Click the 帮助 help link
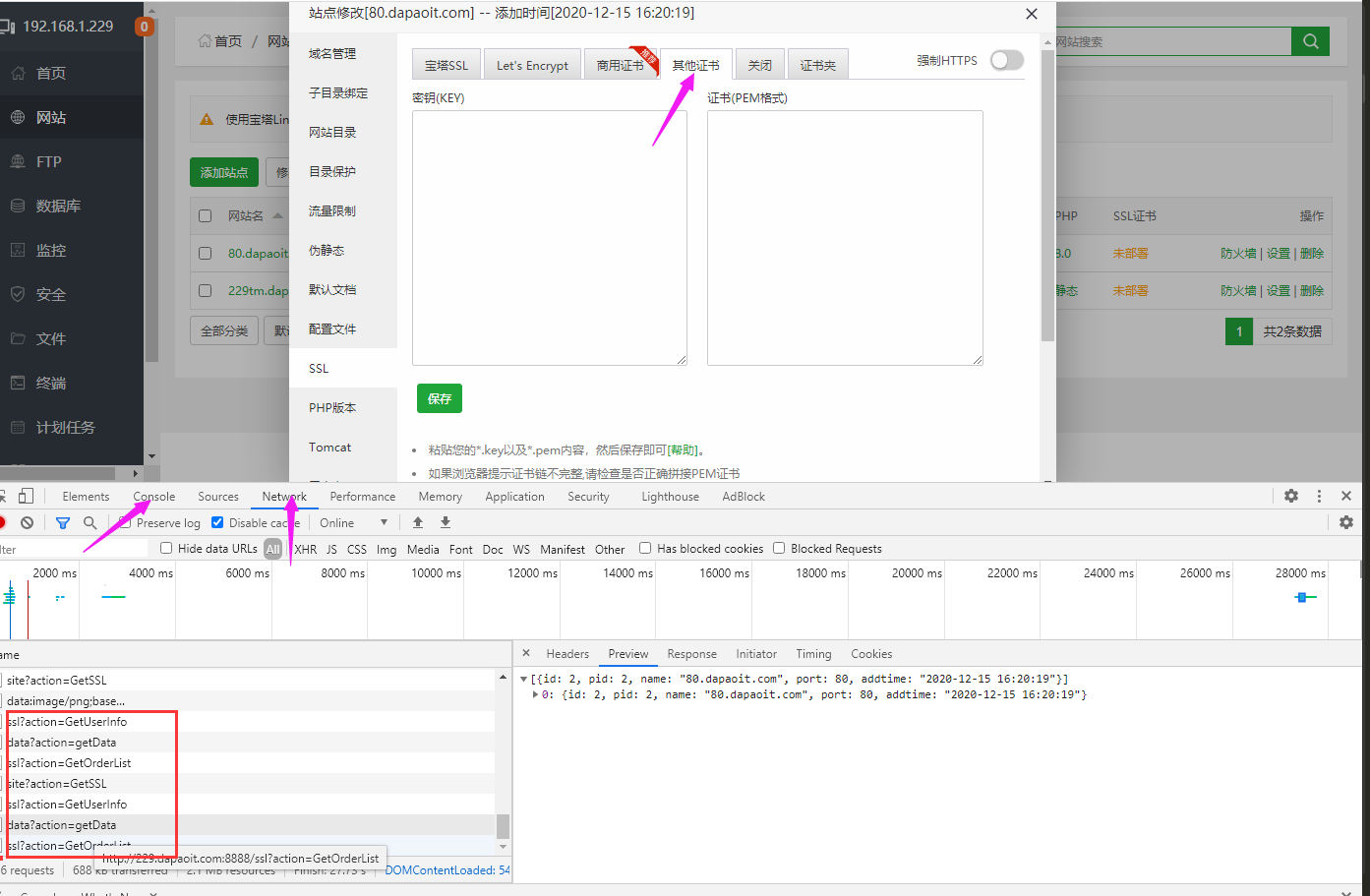Screen dimensions: 1370x896 point(683,449)
